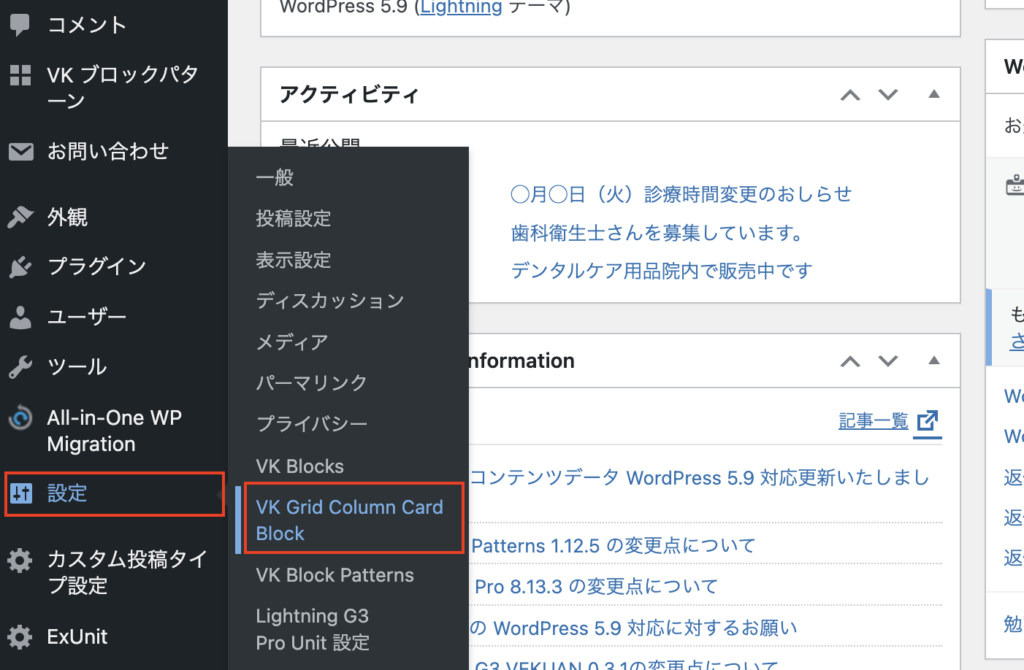Click the 外観 paintbrush icon
Image resolution: width=1024 pixels, height=670 pixels.
point(20,217)
